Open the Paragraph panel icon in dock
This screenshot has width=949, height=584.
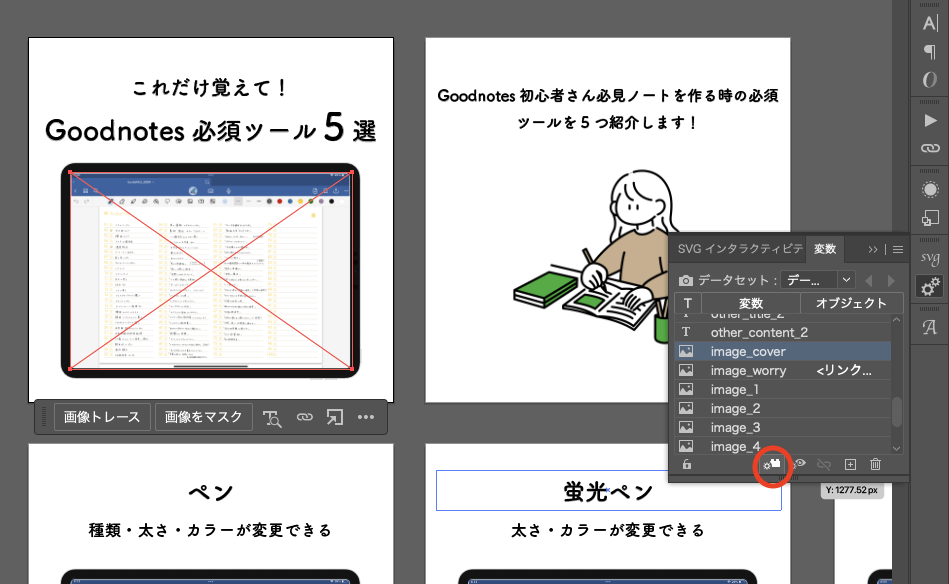pyautogui.click(x=930, y=52)
